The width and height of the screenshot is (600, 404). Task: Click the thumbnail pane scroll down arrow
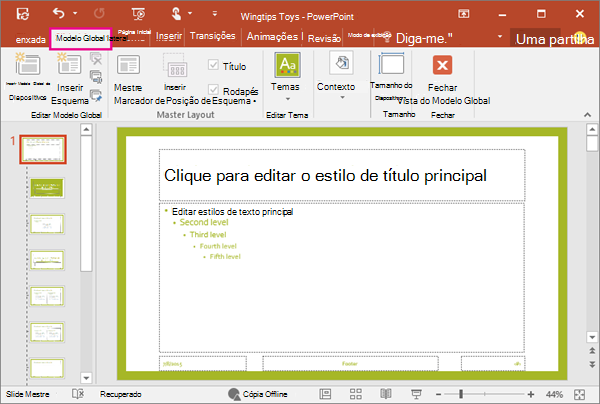(x=86, y=378)
